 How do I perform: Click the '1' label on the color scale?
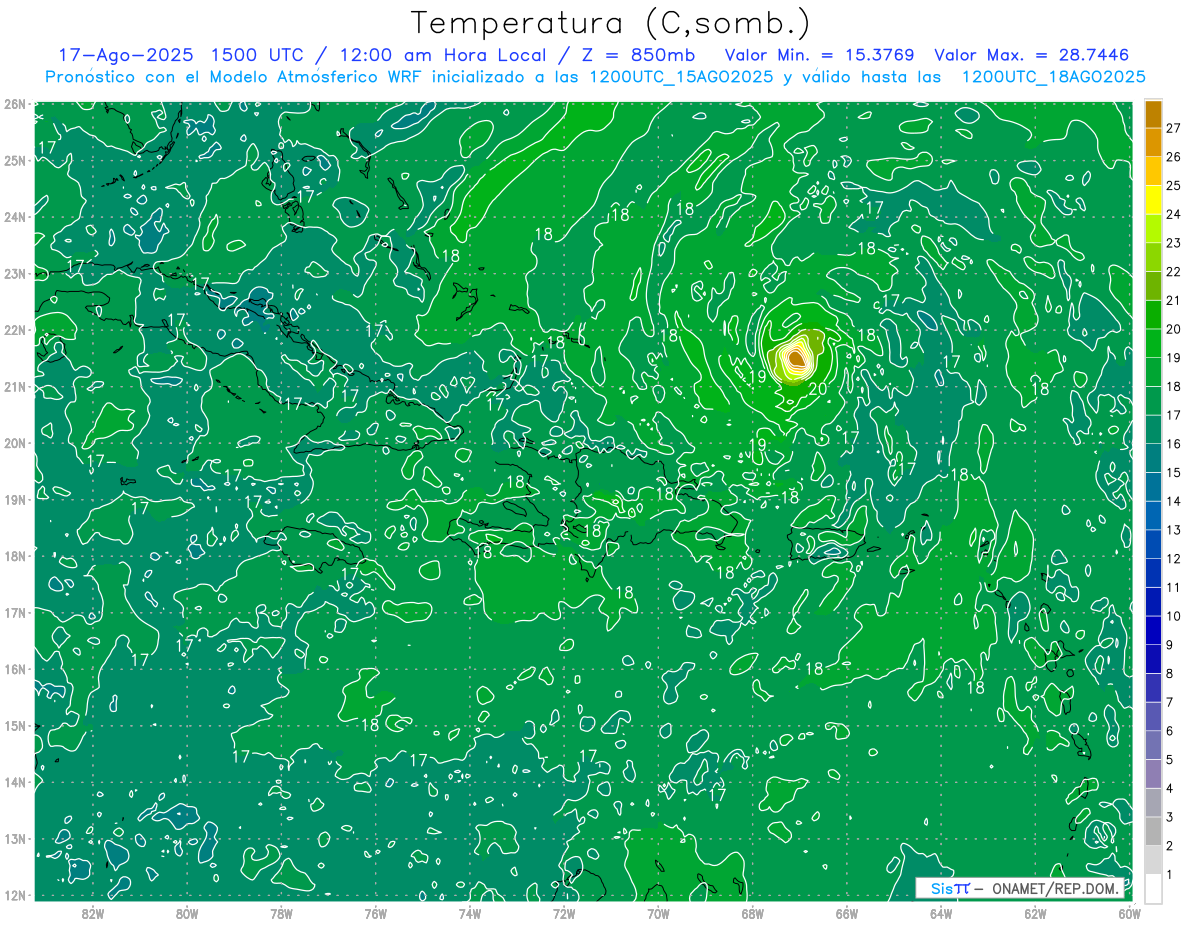click(x=1171, y=875)
